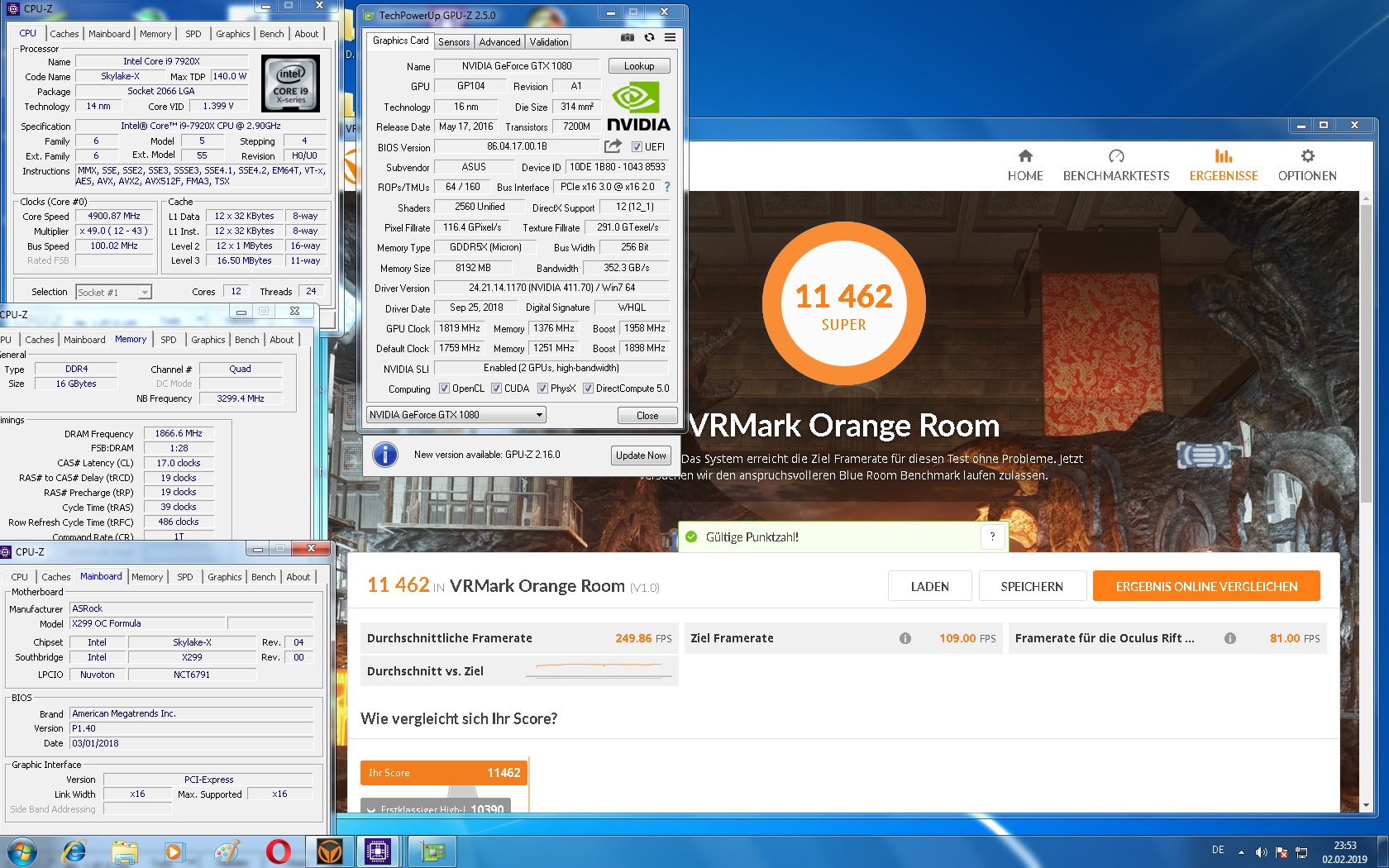Toggle the CUDA checkbox
1389x868 pixels.
tap(496, 389)
